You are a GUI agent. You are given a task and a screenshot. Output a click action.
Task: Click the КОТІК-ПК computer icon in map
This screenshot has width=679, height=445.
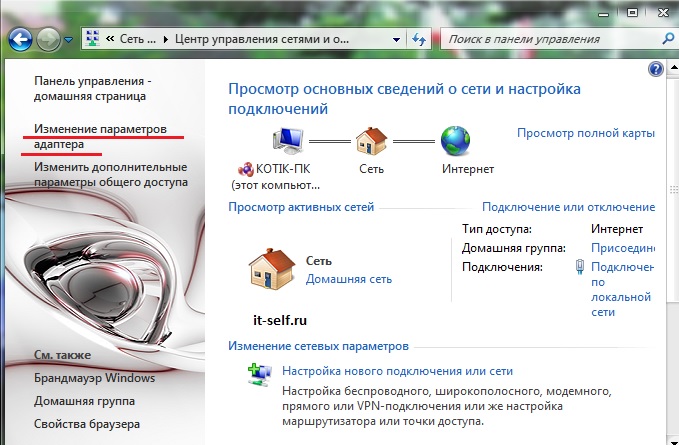(x=288, y=141)
